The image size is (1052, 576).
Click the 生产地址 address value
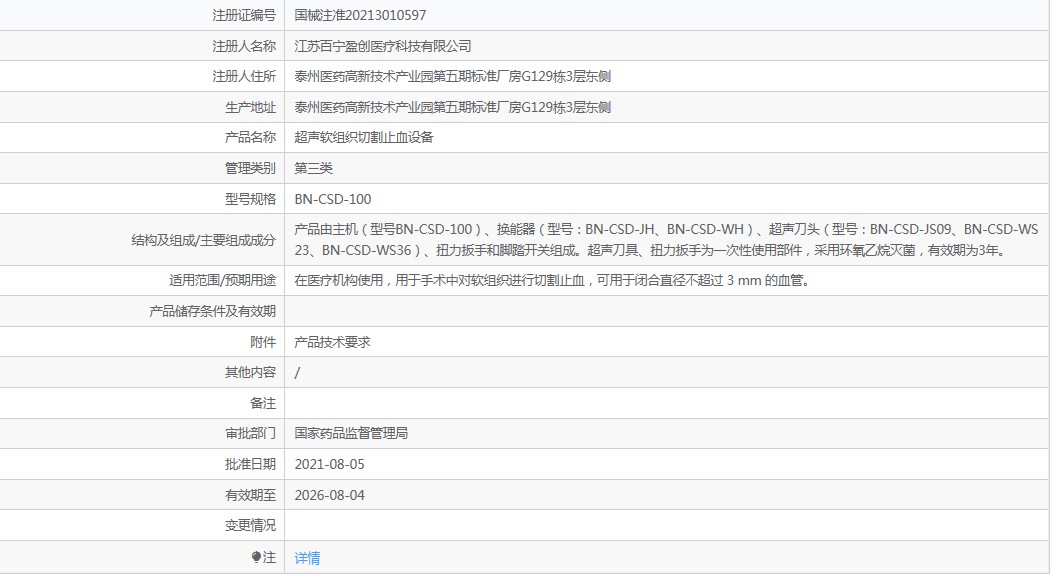(452, 107)
